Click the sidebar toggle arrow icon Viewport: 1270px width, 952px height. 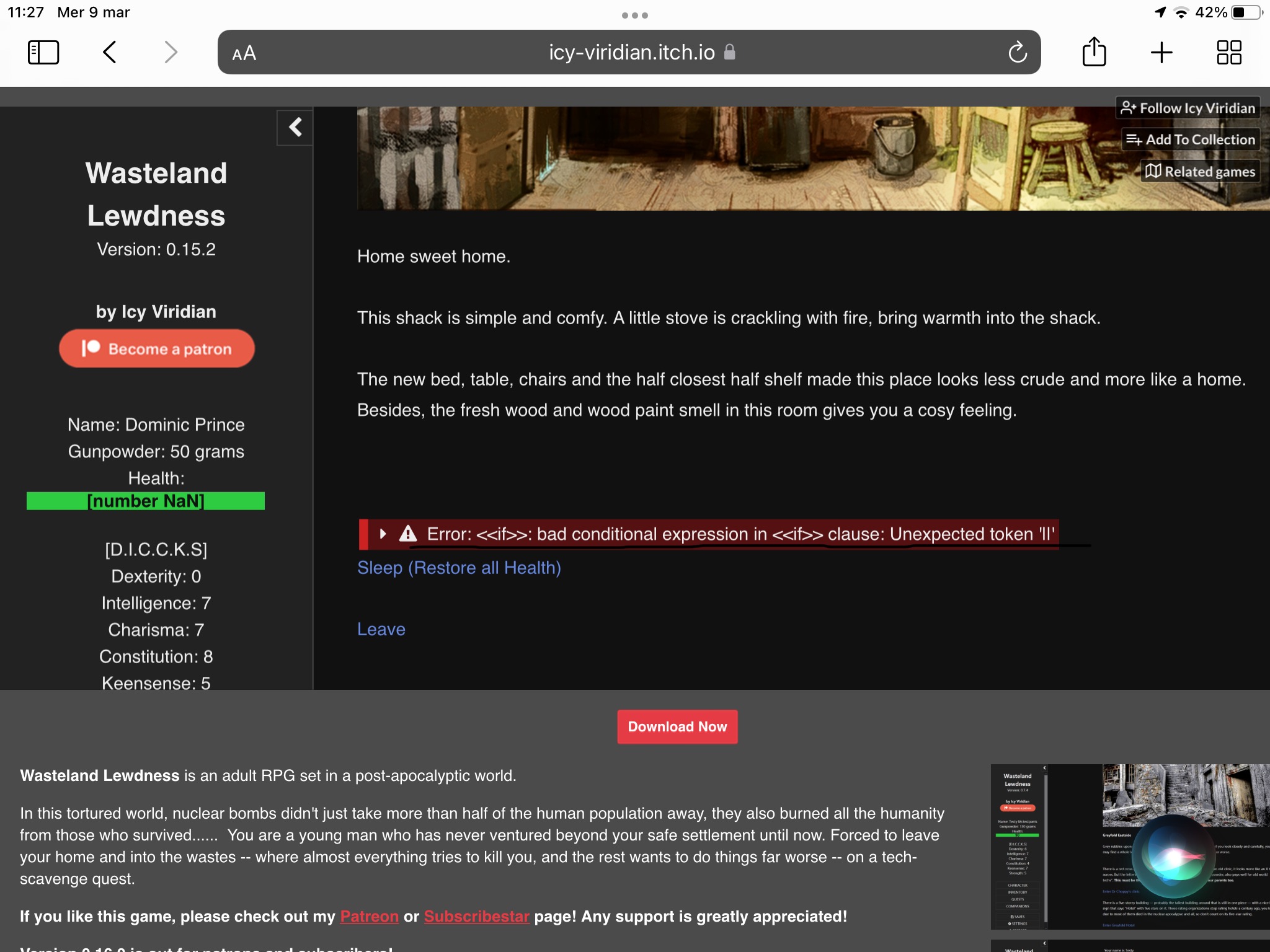click(295, 127)
